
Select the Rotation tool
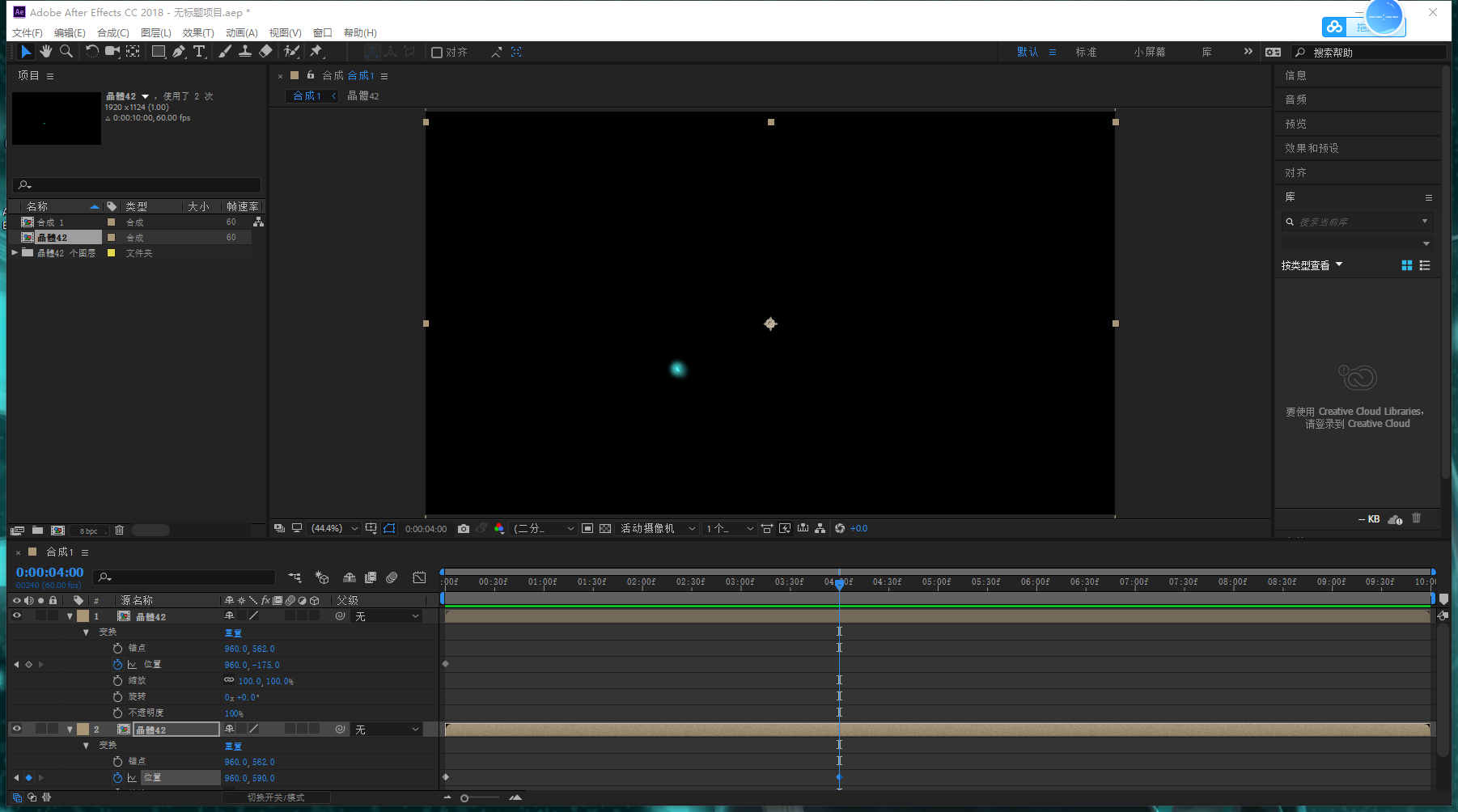point(91,52)
